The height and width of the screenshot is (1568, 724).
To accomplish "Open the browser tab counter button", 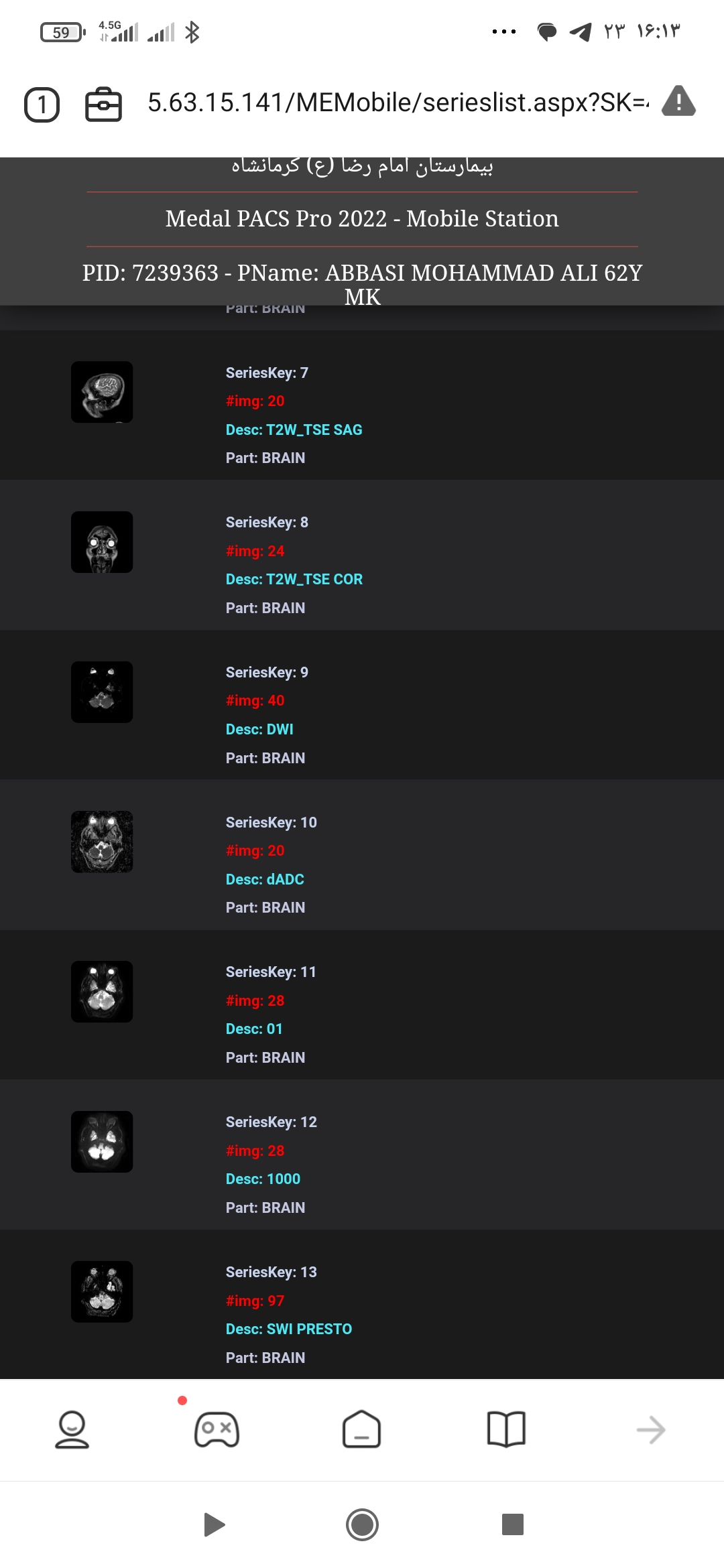I will 42,105.
